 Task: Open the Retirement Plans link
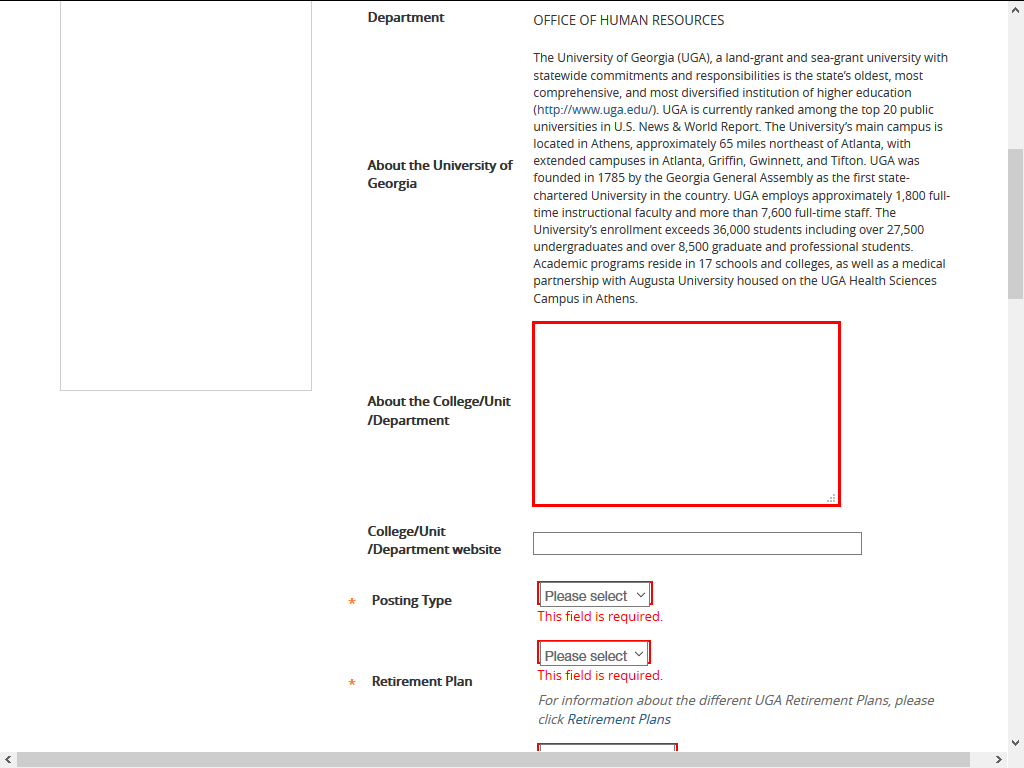point(619,719)
